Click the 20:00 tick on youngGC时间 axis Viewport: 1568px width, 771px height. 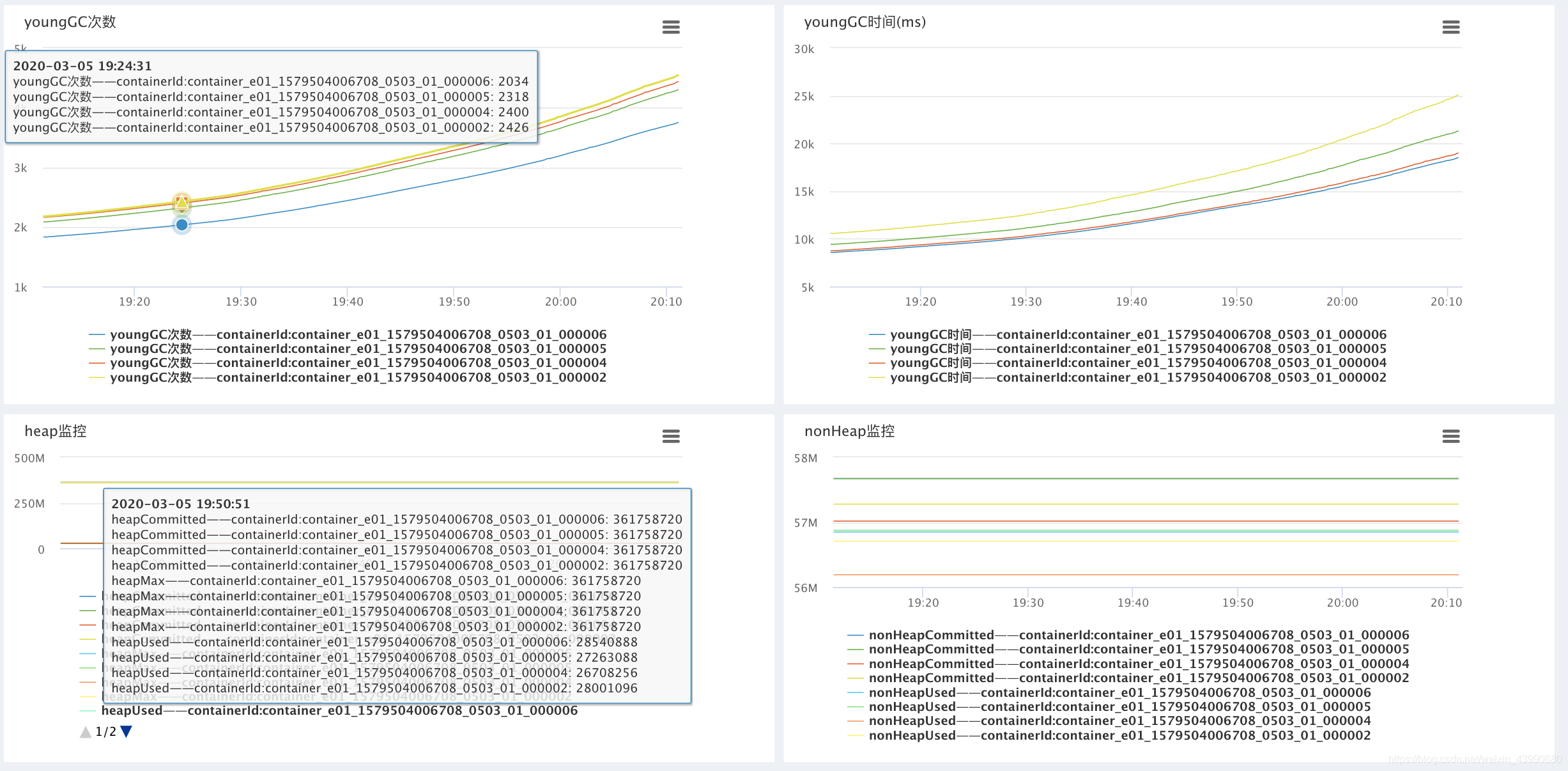[1342, 302]
